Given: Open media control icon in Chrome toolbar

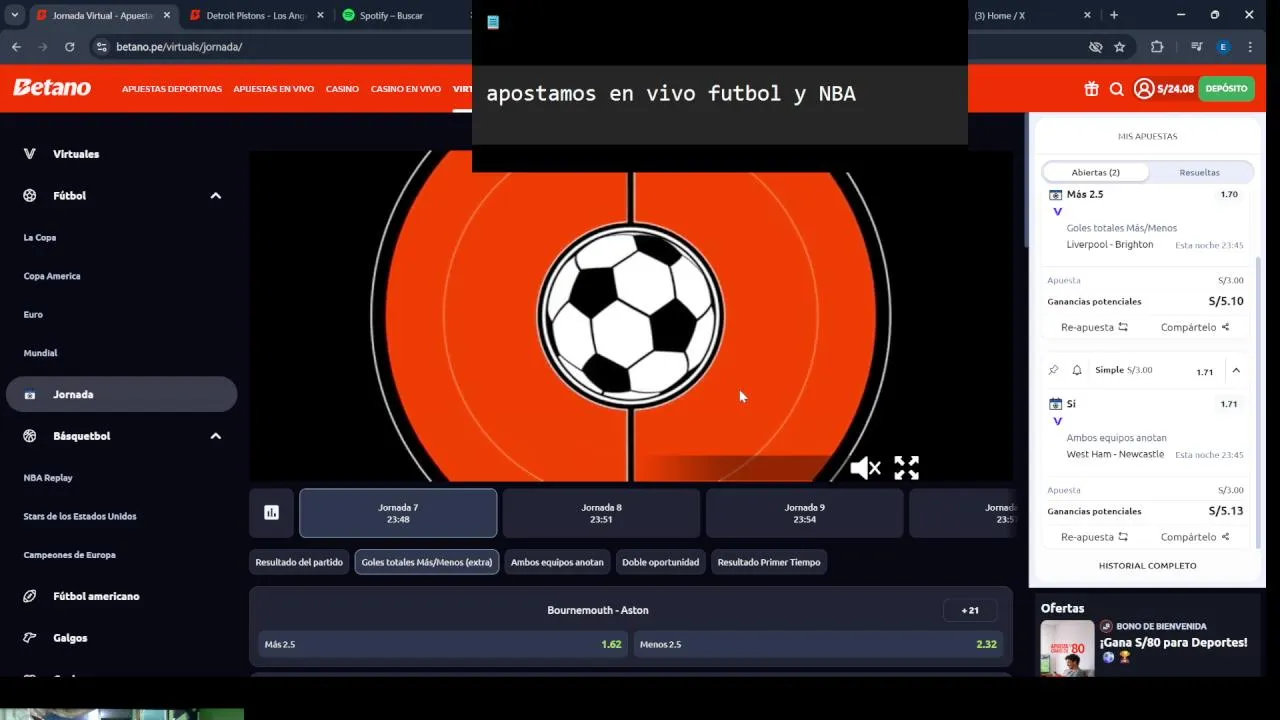Looking at the screenshot, I should point(1196,47).
